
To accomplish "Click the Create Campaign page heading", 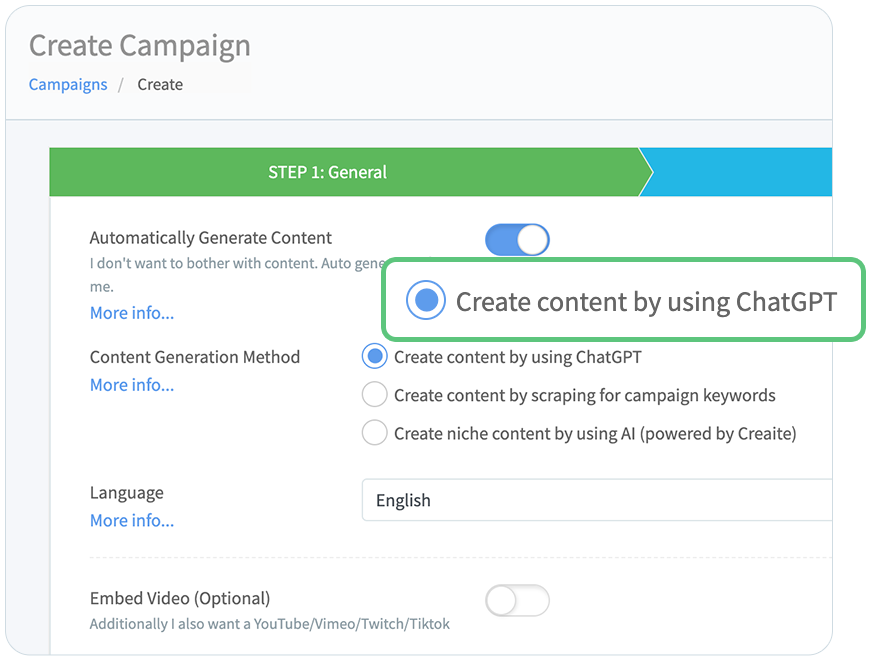I will (x=140, y=45).
